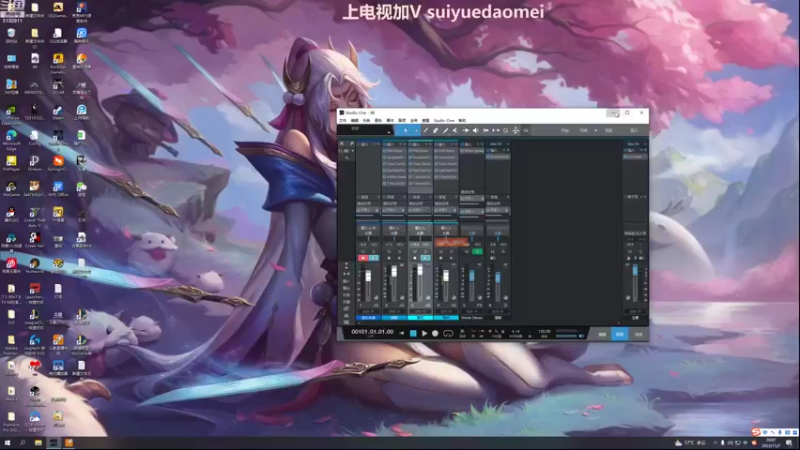The width and height of the screenshot is (800, 450).
Task: Toggle the blue monitor button on first channel
Action: point(374,258)
